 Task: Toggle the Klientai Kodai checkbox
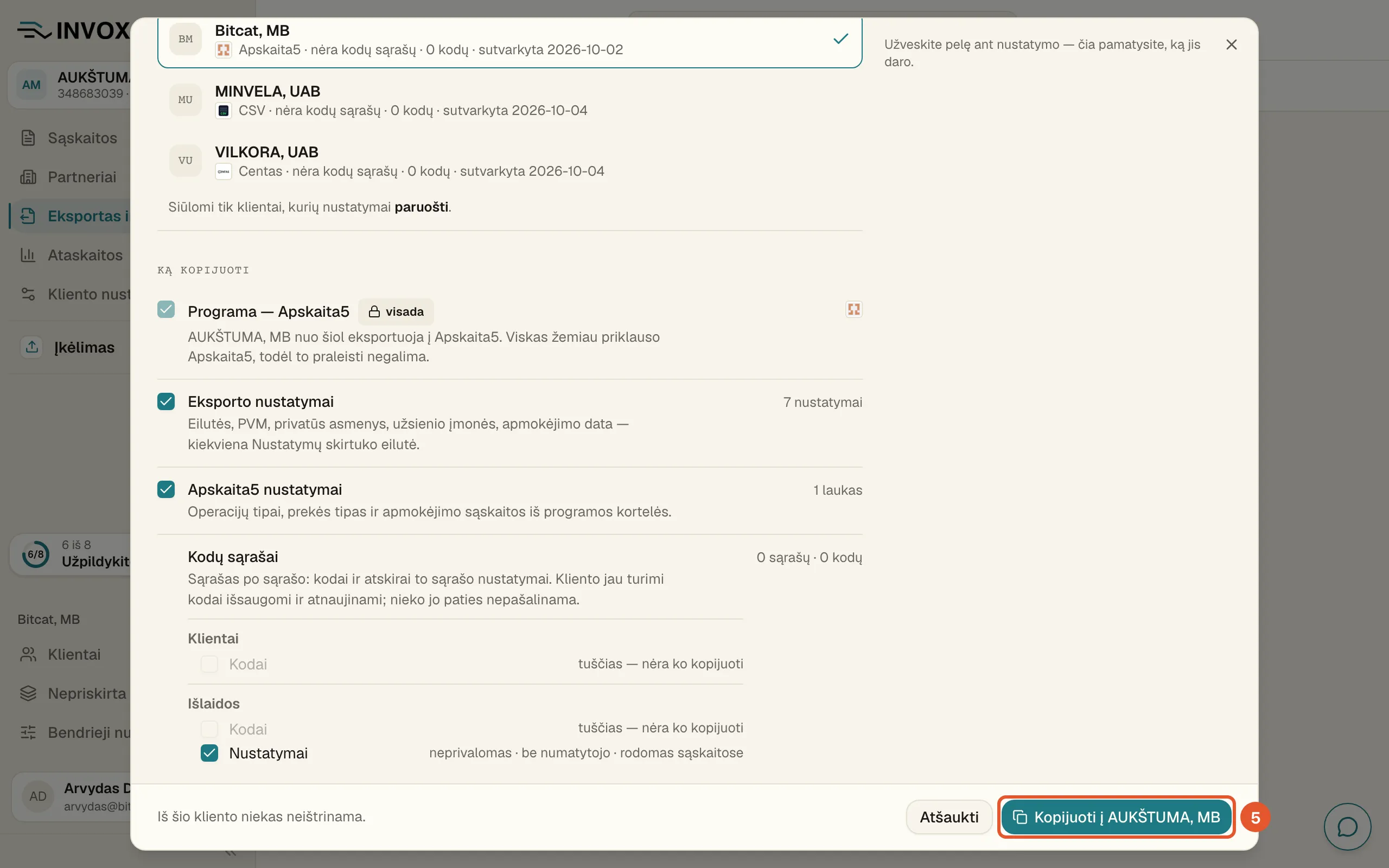point(209,664)
